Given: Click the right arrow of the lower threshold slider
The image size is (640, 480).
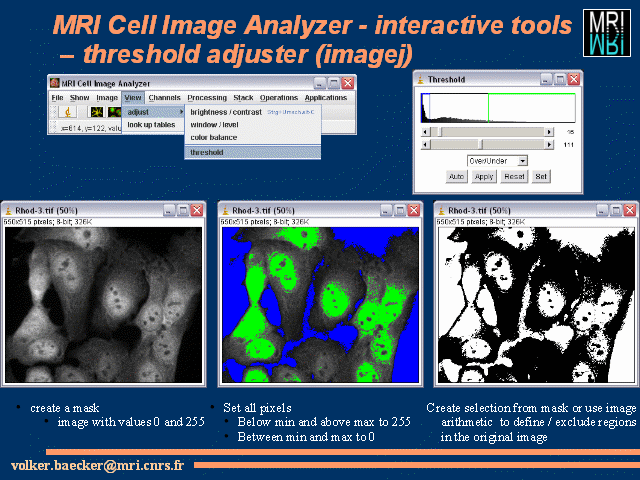Looking at the screenshot, I should click(549, 144).
